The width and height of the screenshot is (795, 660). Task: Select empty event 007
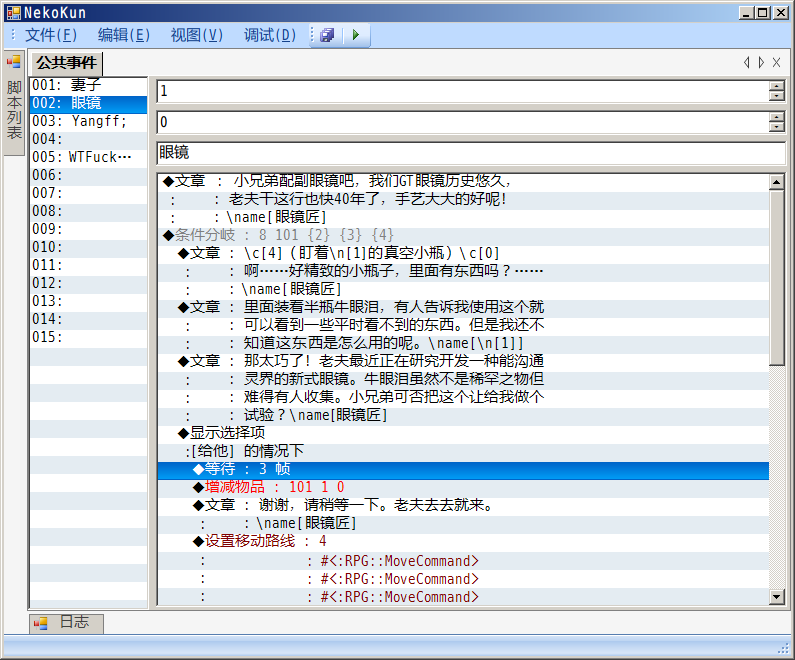(89, 193)
